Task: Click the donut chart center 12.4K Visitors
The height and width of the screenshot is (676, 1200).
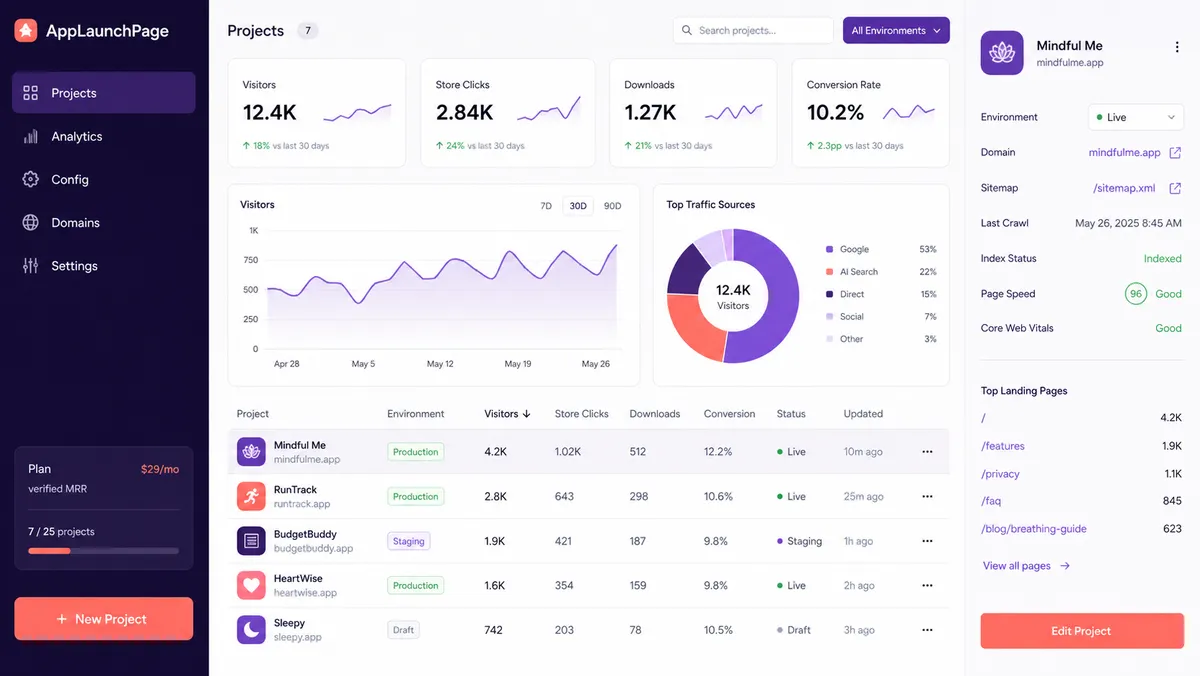Action: 733,297
